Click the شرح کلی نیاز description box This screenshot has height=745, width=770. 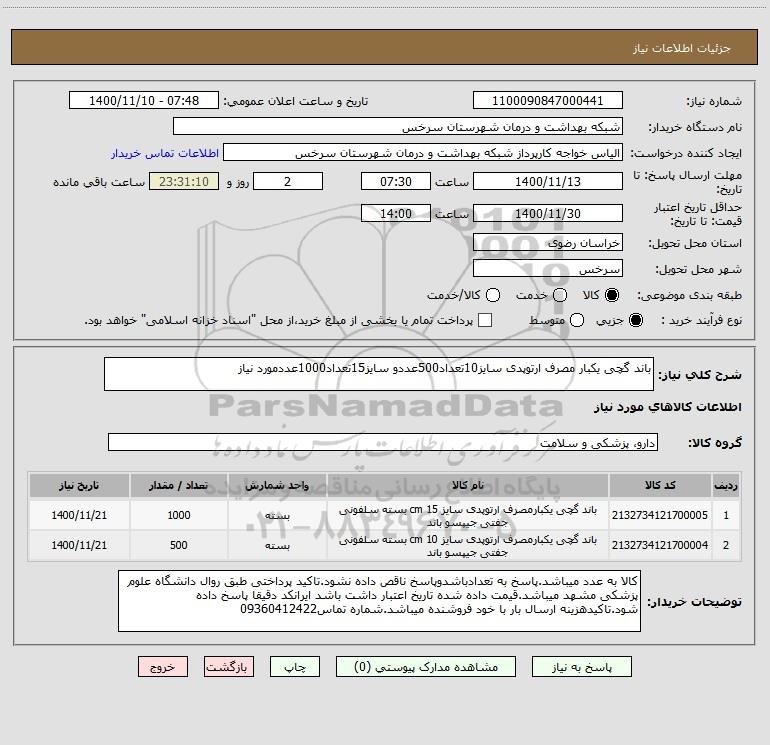(x=379, y=374)
